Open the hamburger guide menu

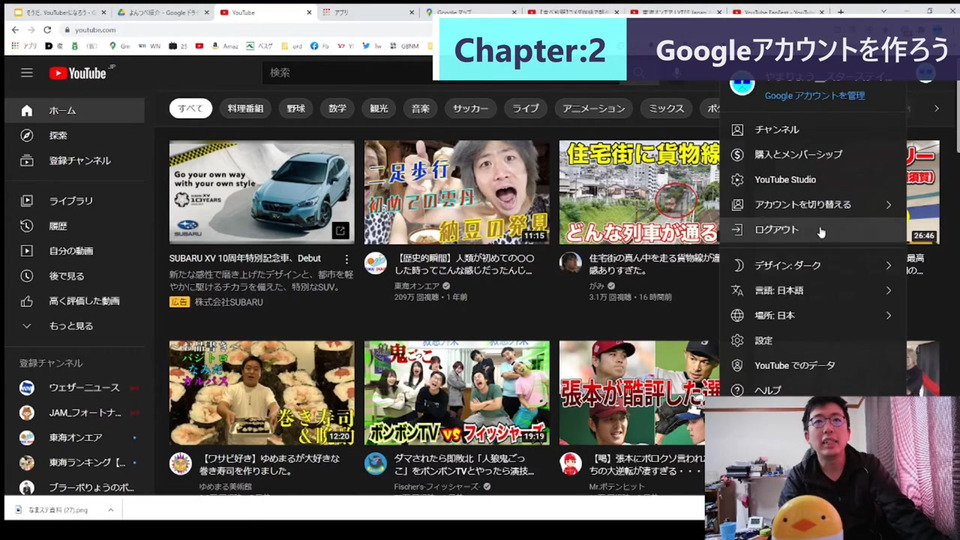pos(26,73)
